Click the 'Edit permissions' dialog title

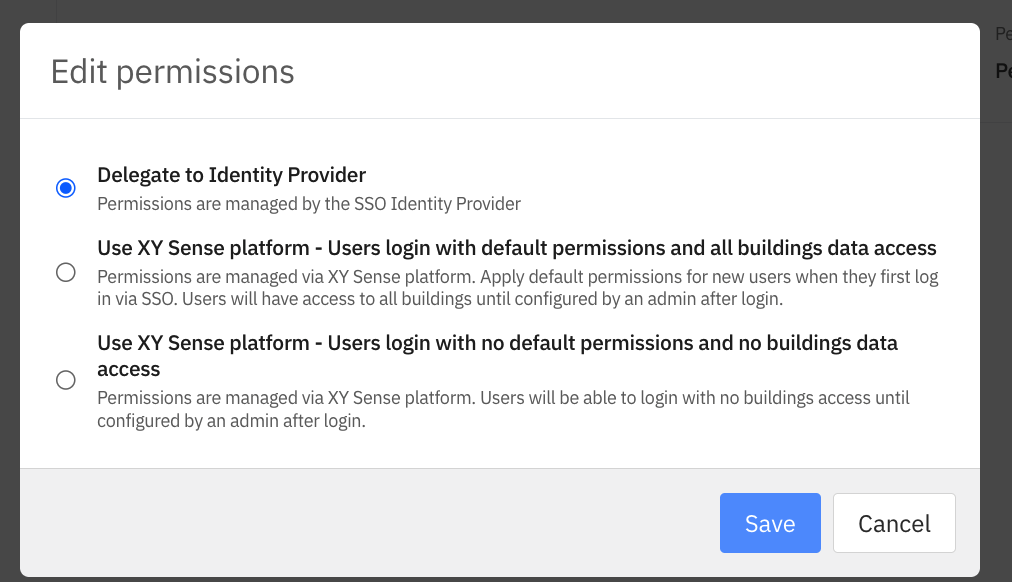click(x=172, y=72)
